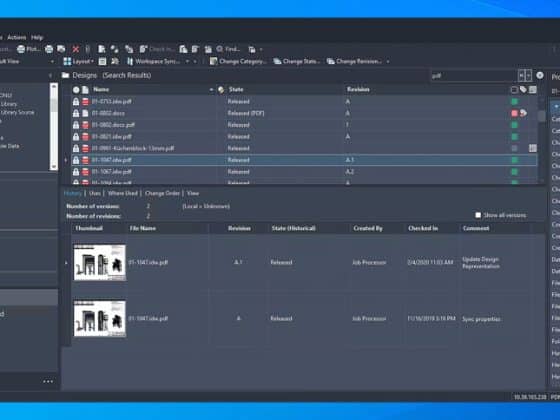Click the Update Design Representation comment
The width and height of the screenshot is (560, 420).
click(x=481, y=262)
